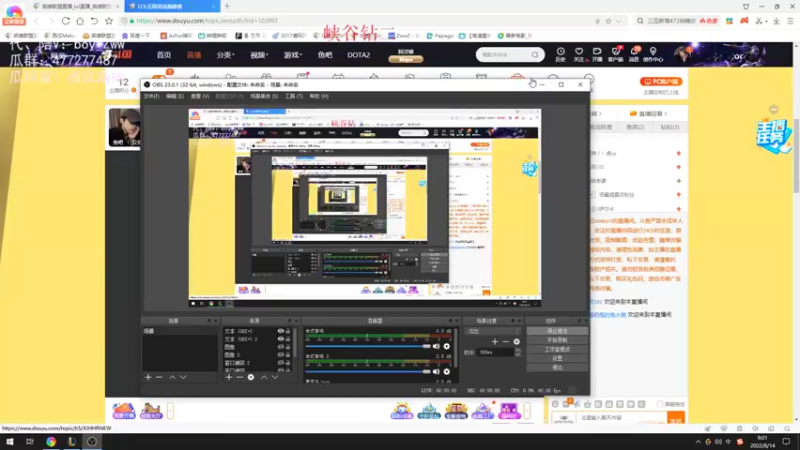Open the OBS 编辑(E) menu
Image resolution: width=800 pixels, height=450 pixels.
pyautogui.click(x=175, y=96)
